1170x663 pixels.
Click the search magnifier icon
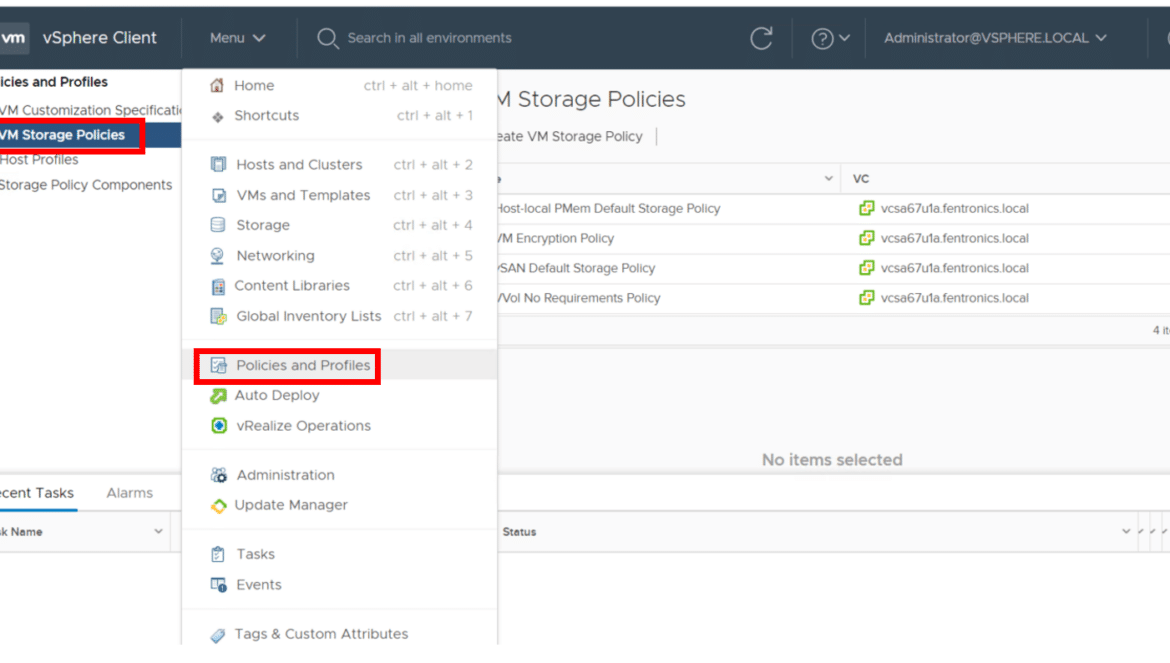327,38
